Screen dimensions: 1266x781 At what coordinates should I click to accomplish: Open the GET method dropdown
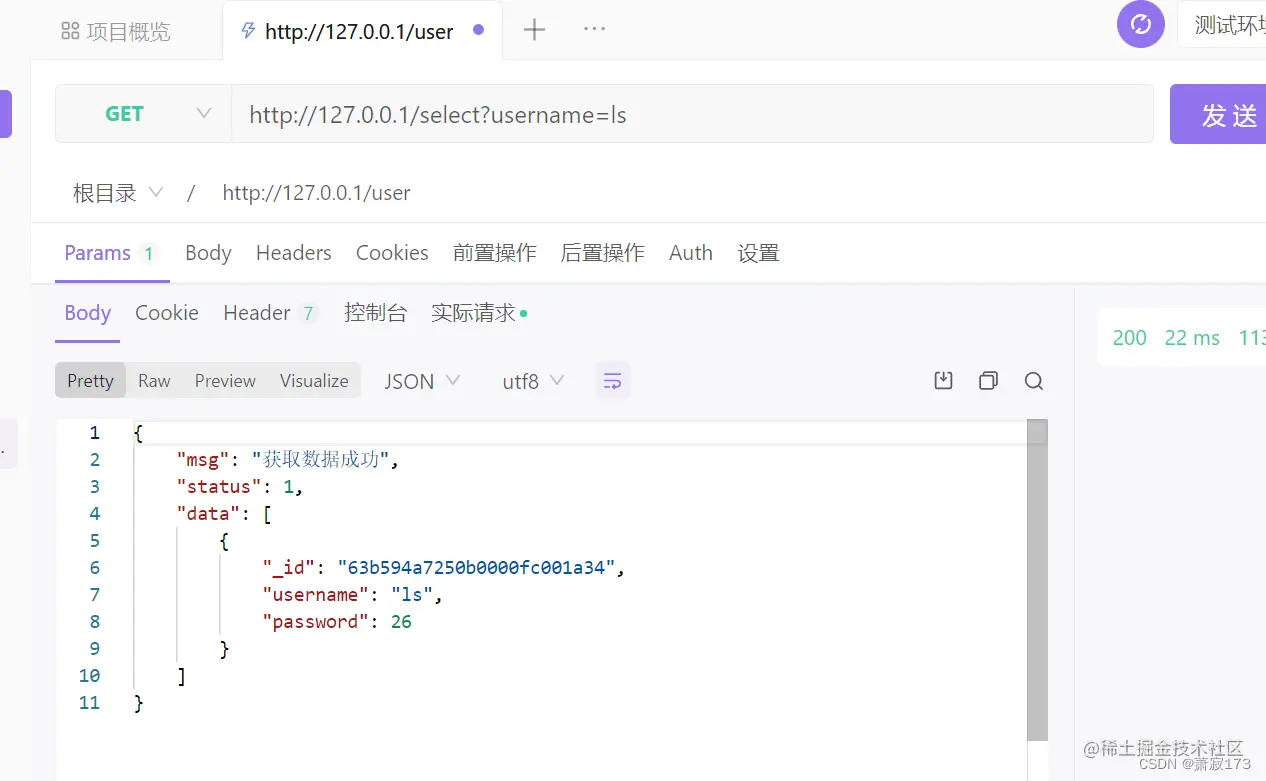click(144, 114)
